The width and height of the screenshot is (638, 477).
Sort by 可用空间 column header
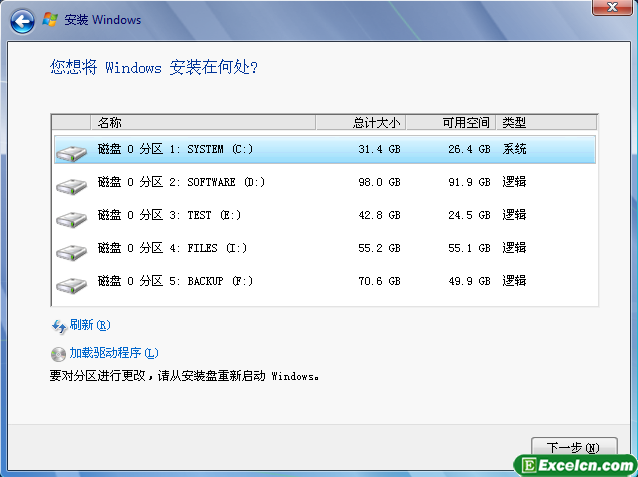point(451,123)
